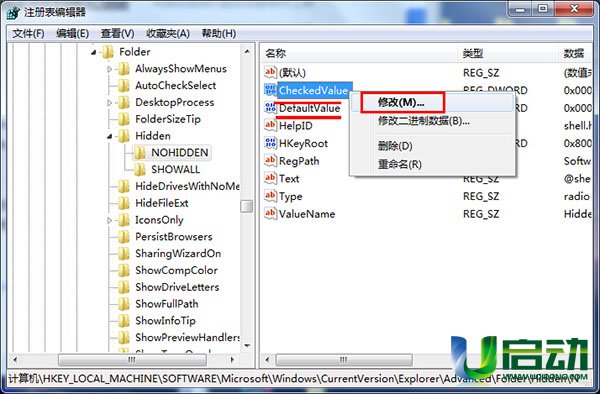Open the 收藏夹(A) menu
Screen dimensions: 600x394
[x=168, y=34]
